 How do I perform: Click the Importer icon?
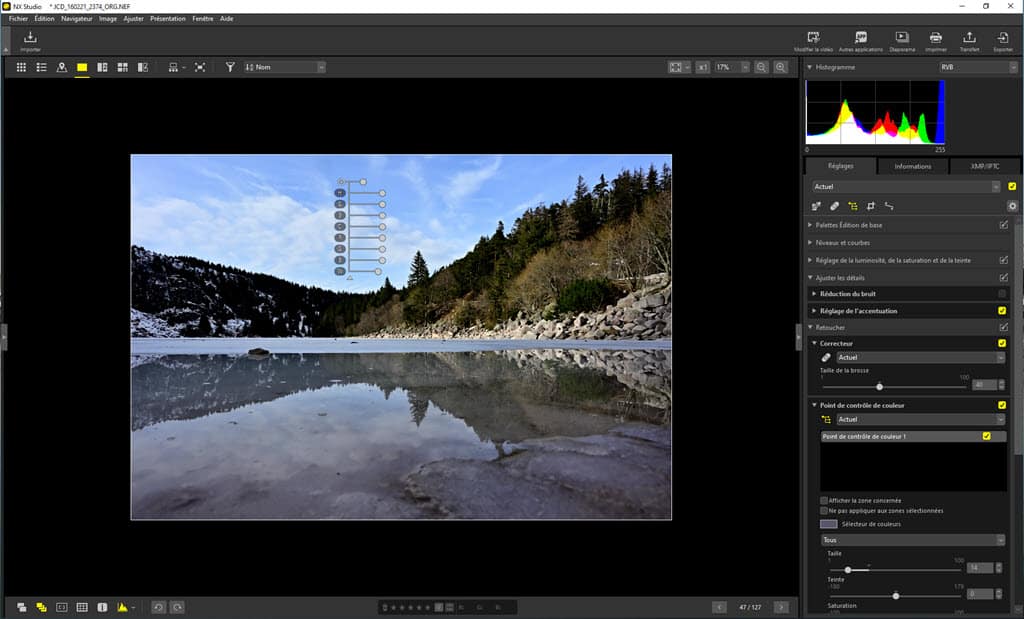click(x=30, y=39)
